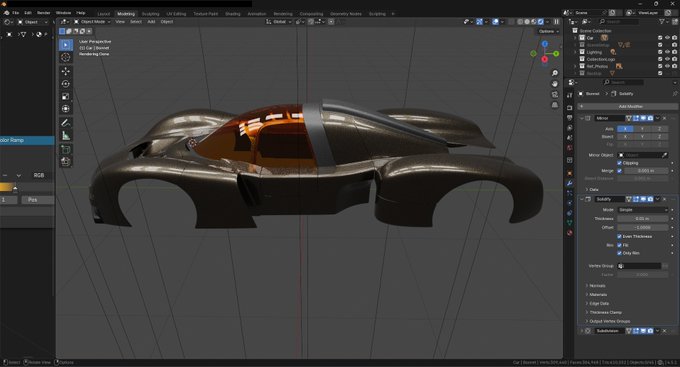Screen dimensions: 680x367
Task: Toggle camera view icon in viewport
Action: coord(555,95)
